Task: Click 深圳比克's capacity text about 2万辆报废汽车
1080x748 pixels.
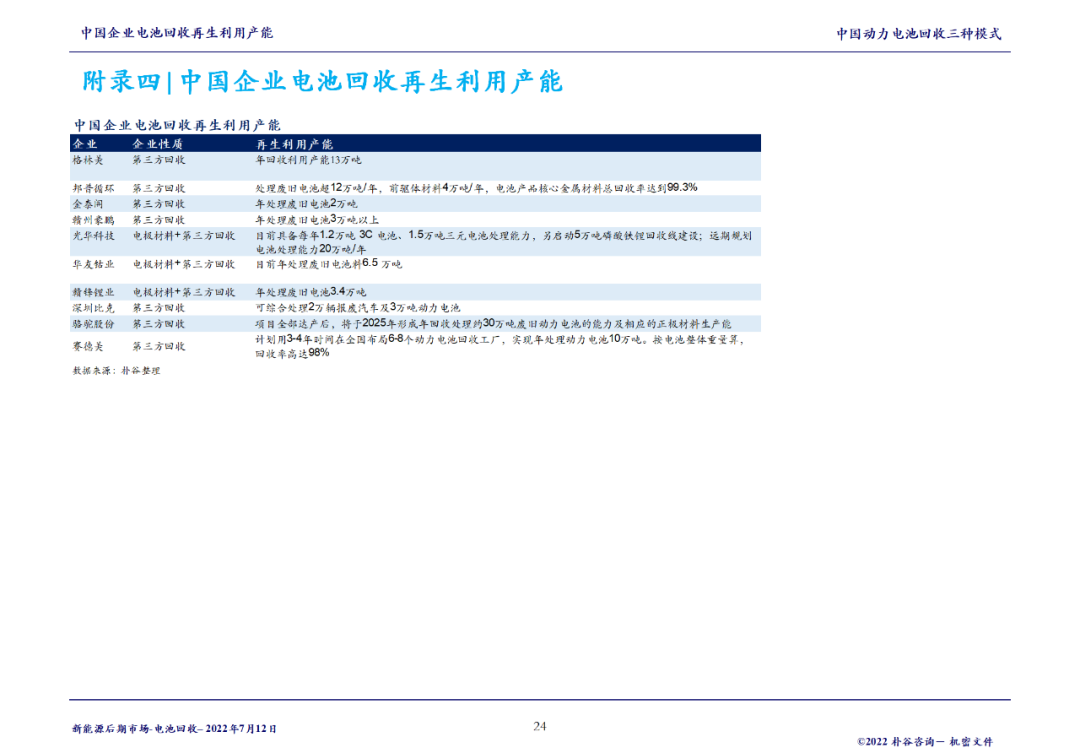Action: (358, 308)
